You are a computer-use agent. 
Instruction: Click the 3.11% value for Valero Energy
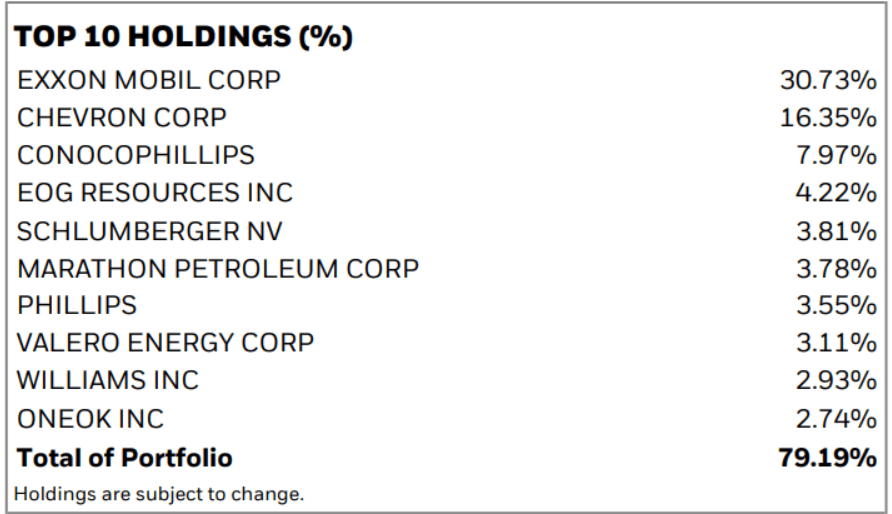pyautogui.click(x=837, y=344)
